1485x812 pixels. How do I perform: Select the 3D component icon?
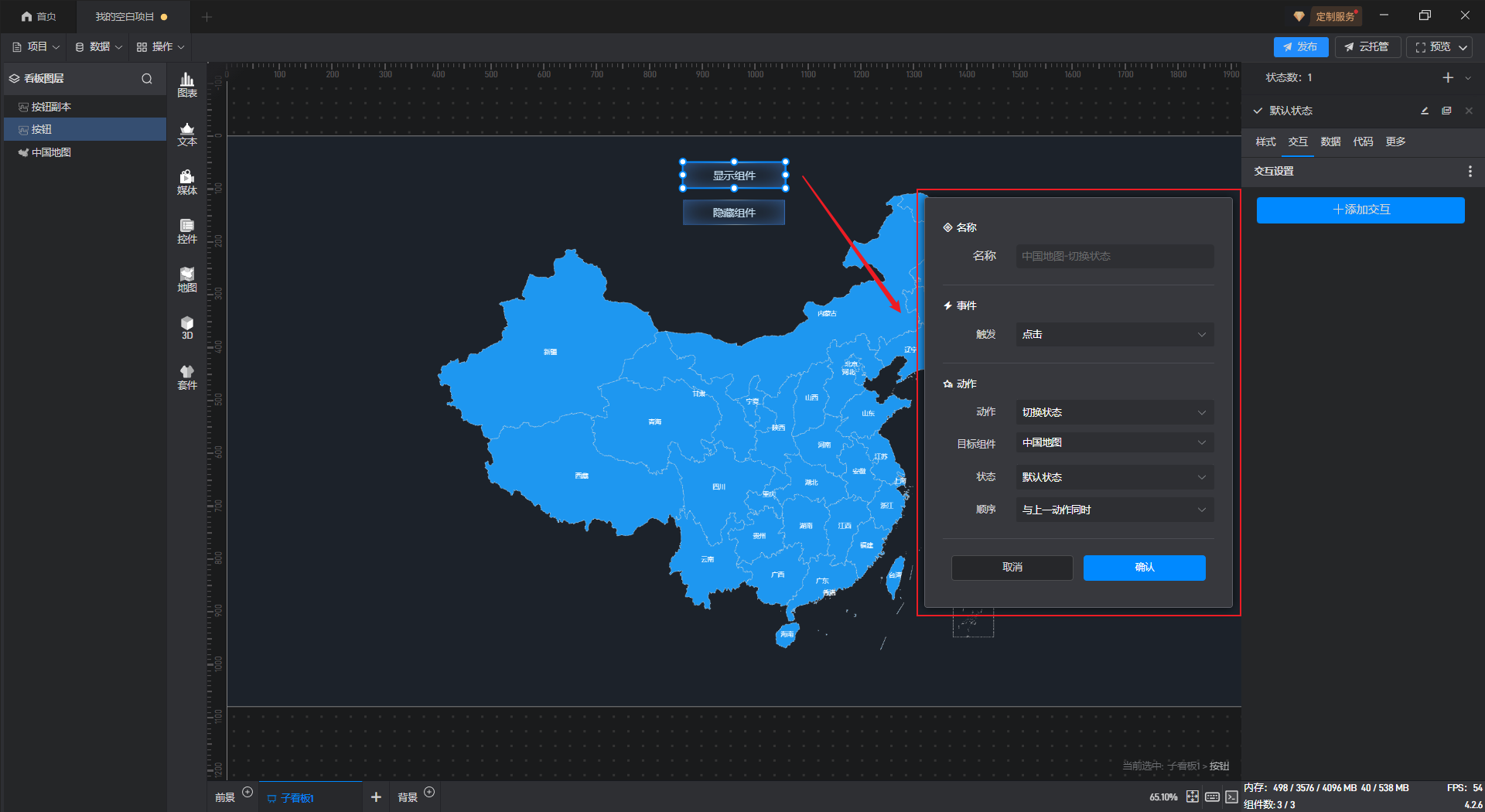187,328
